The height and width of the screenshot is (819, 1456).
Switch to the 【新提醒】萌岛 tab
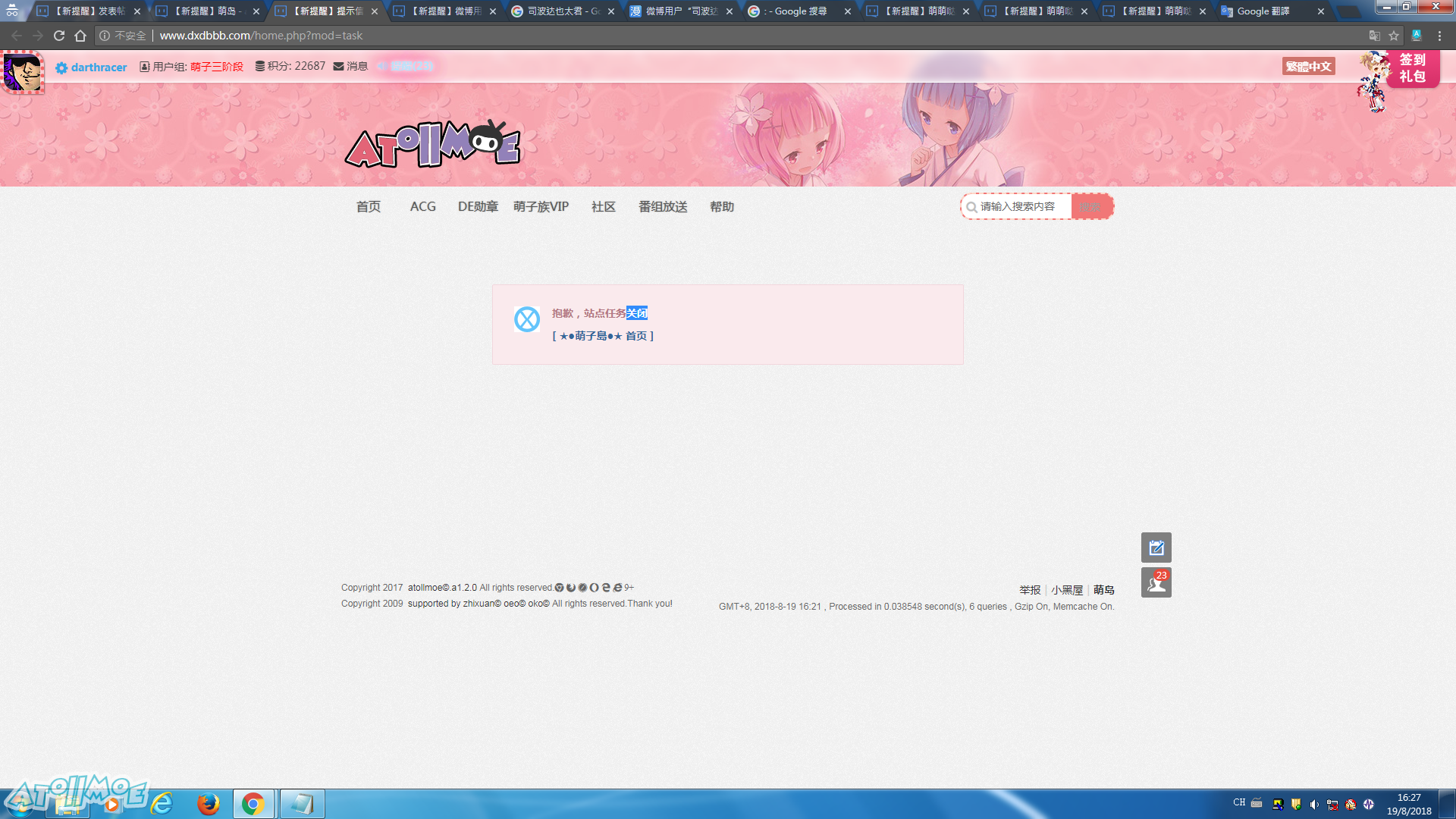[x=207, y=11]
